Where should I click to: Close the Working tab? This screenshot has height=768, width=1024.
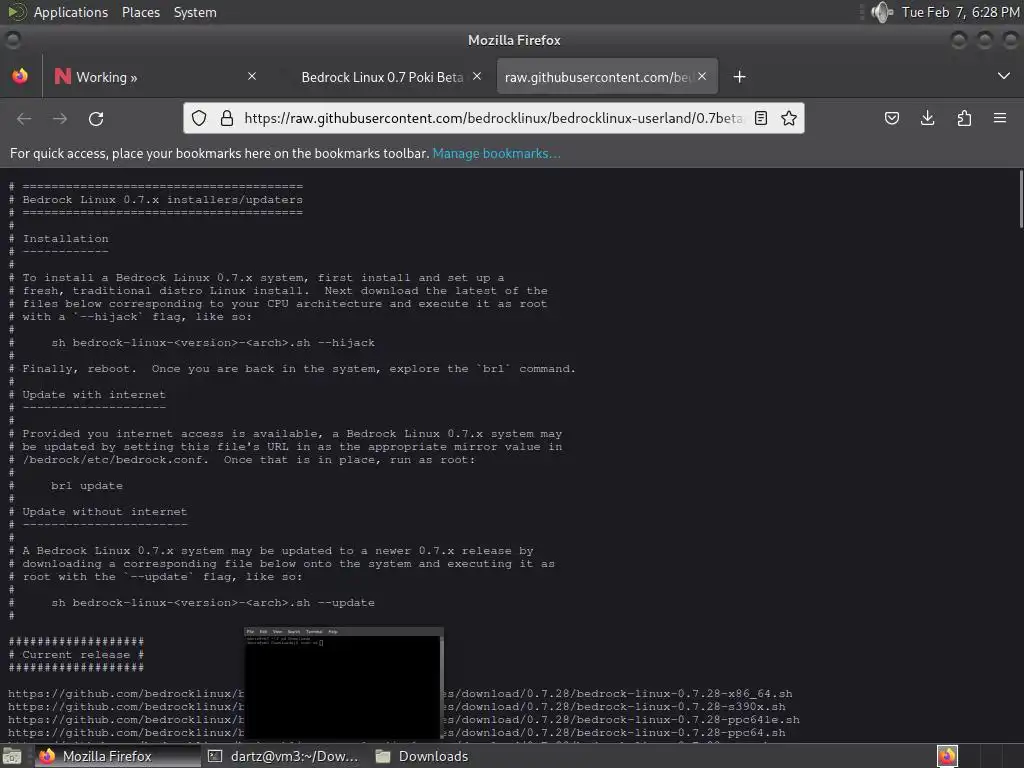coord(252,76)
